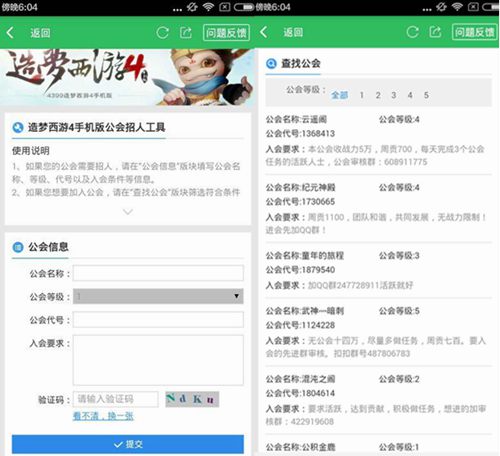This screenshot has width=500, height=456.
Task: Open the 公会等级 dropdown
Action: click(158, 296)
